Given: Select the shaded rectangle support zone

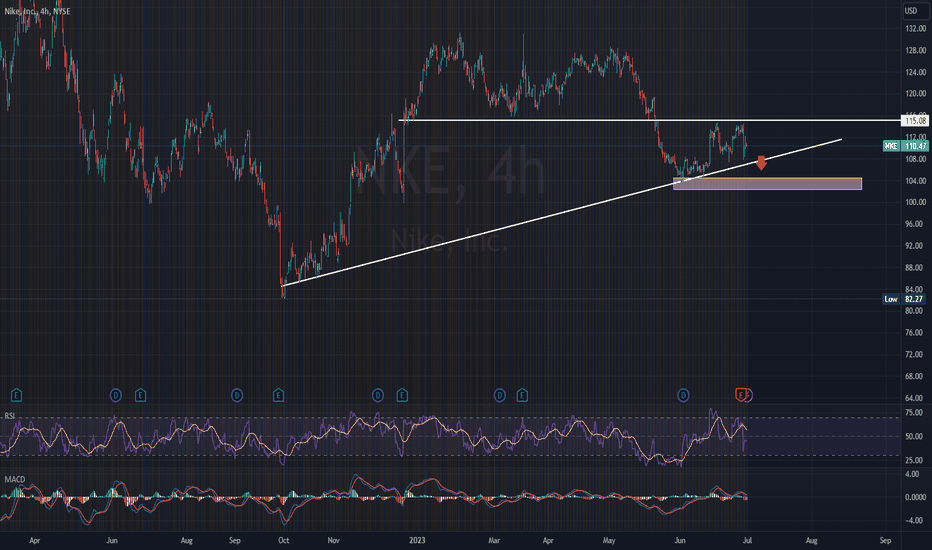Looking at the screenshot, I should pyautogui.click(x=767, y=184).
